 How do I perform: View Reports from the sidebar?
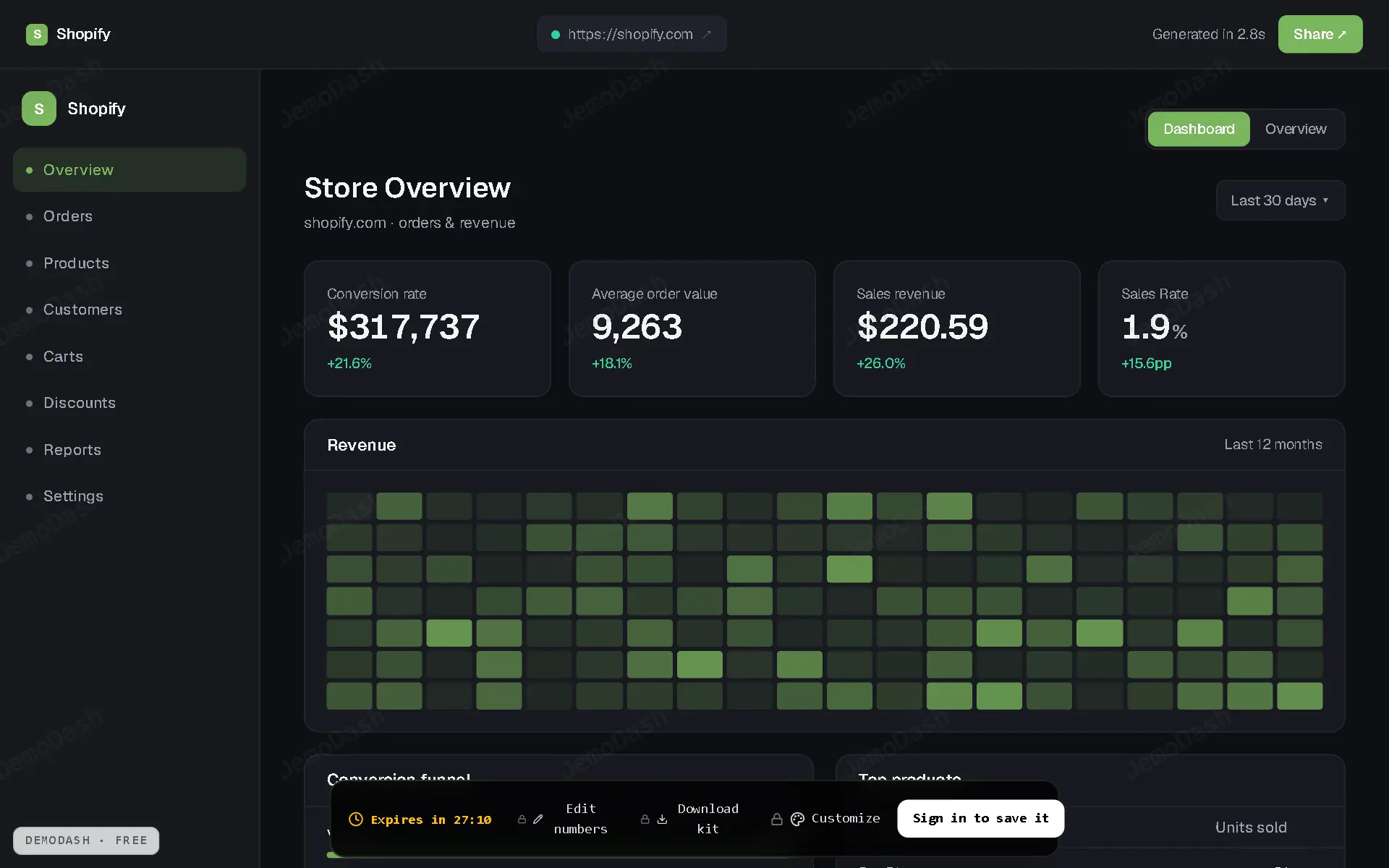tap(129, 450)
